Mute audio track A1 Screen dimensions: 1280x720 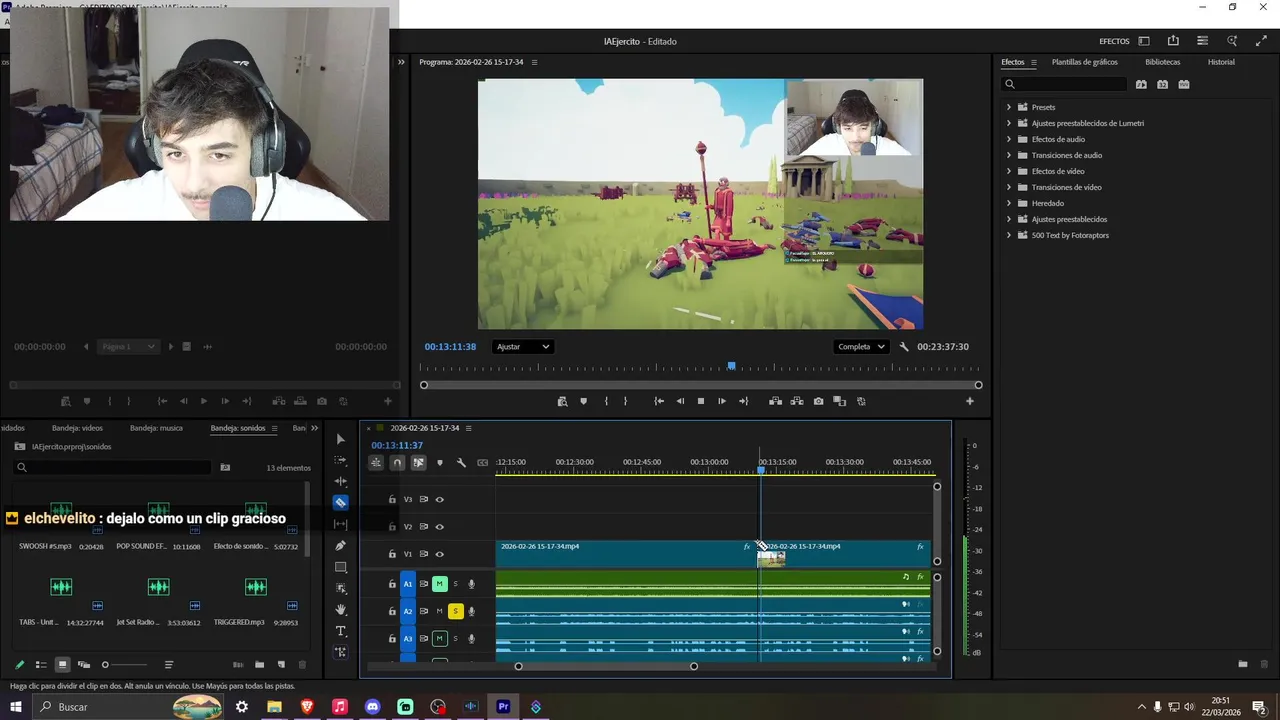pyautogui.click(x=439, y=584)
